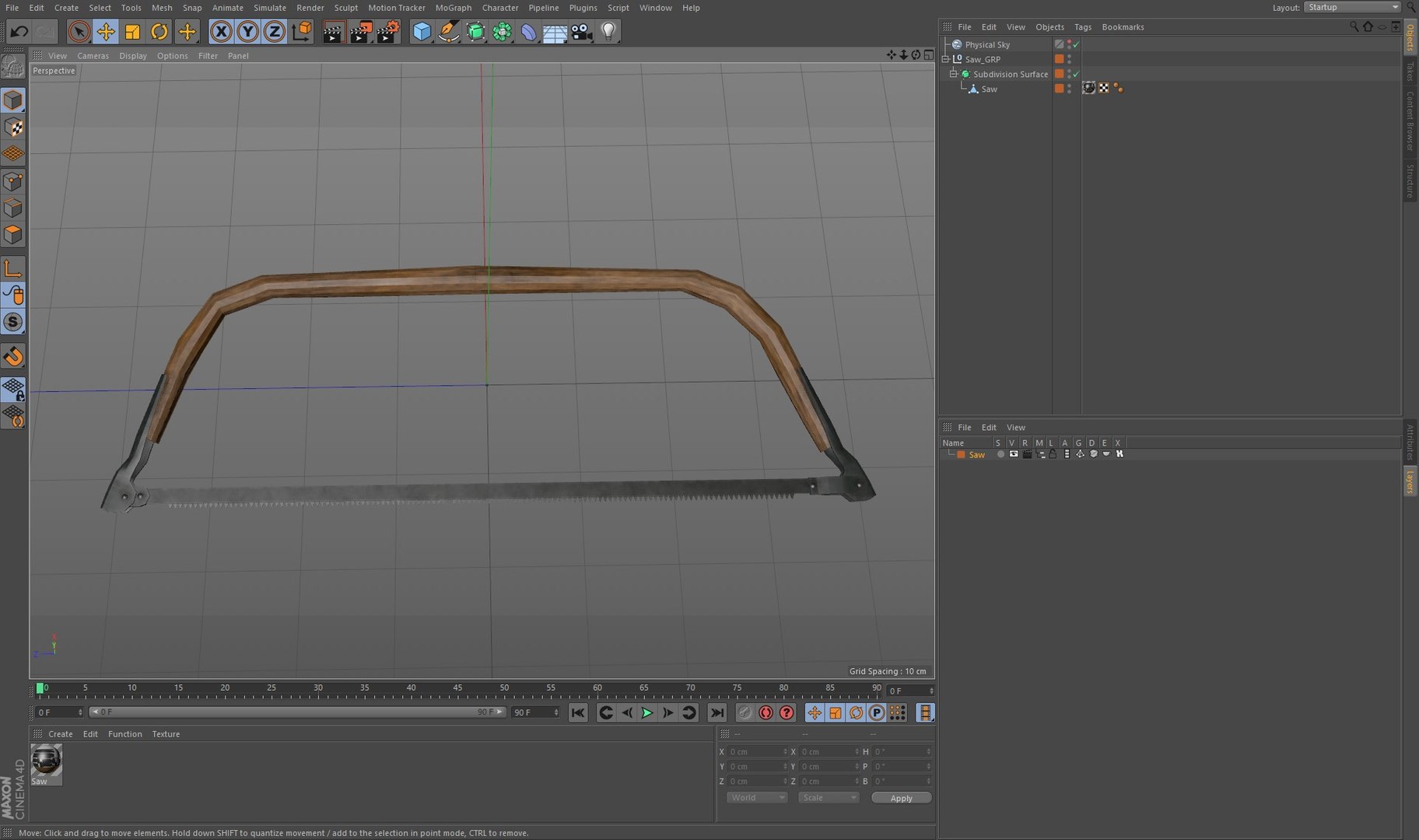Activate the Rotate tool
This screenshot has height=840, width=1419.
click(159, 32)
